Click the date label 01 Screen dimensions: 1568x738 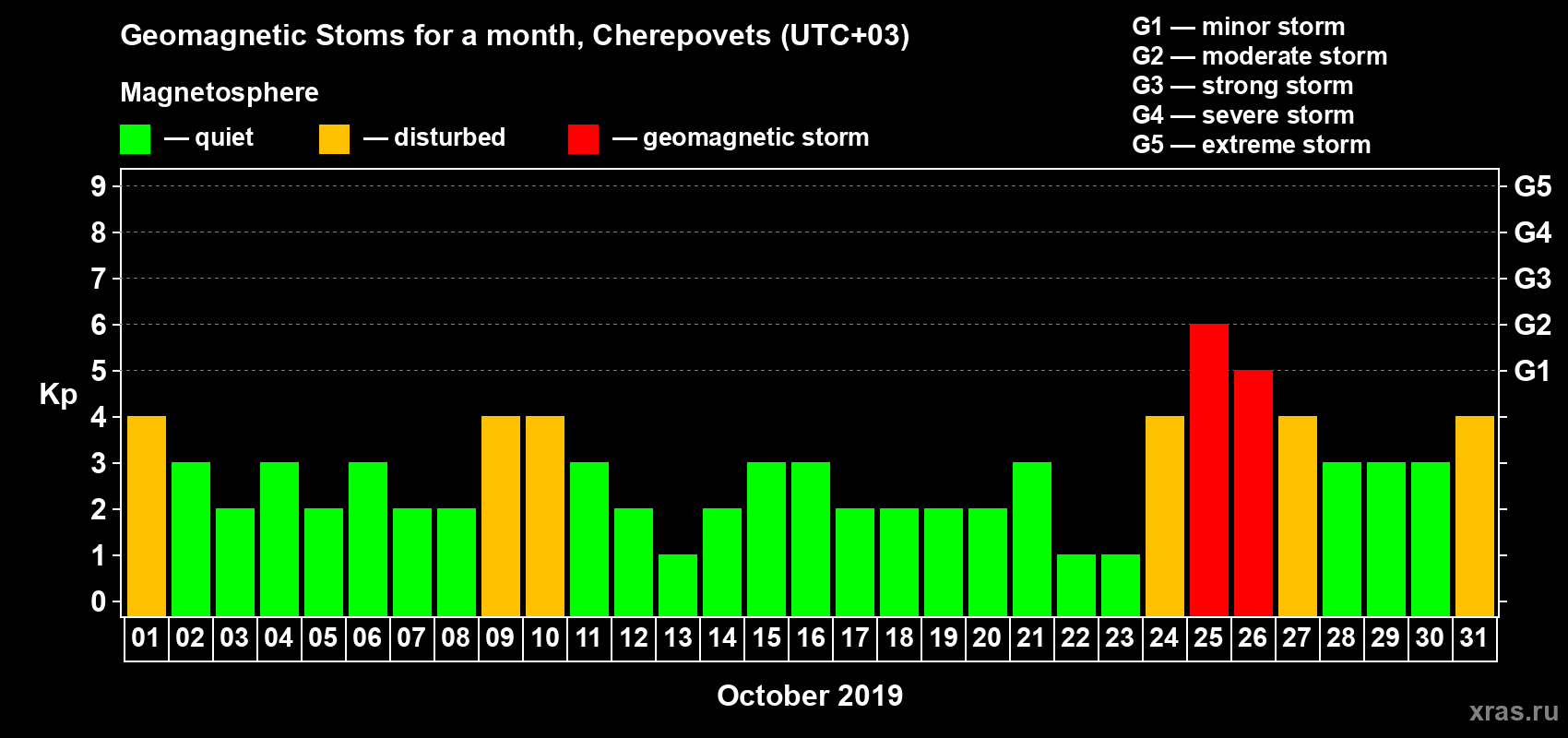146,638
